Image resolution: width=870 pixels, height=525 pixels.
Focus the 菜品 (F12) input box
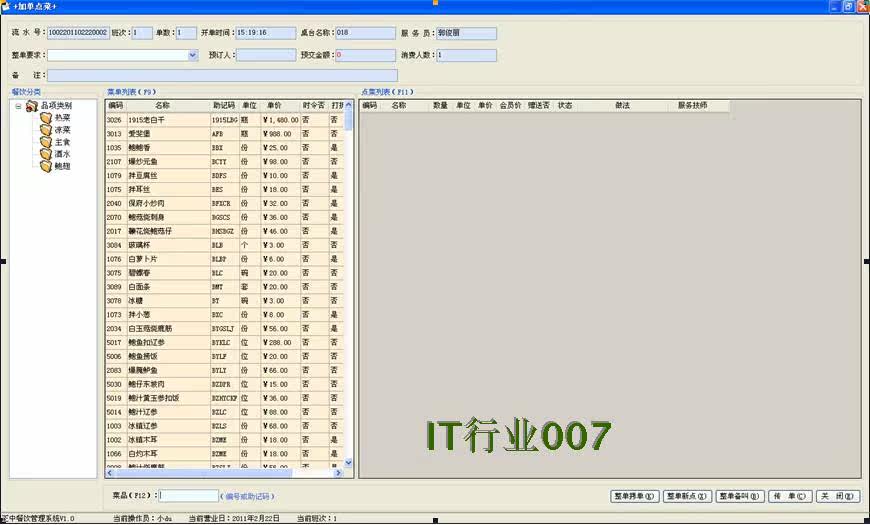(189, 496)
